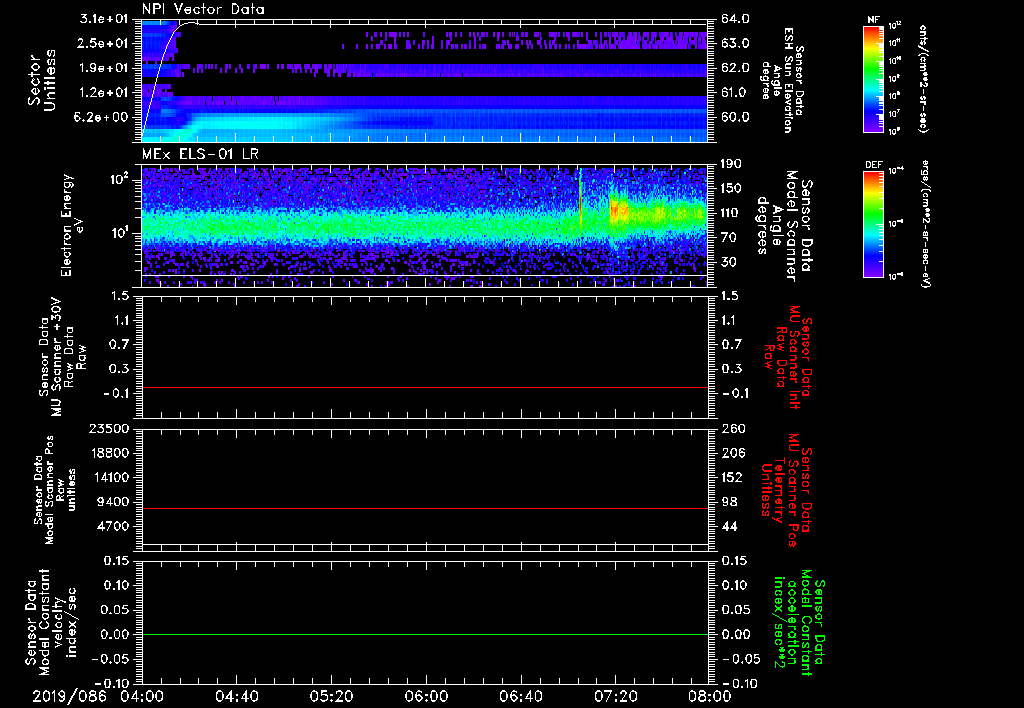The image size is (1024, 708).
Task: Click the MEx ELS-01 LR panel title
Action: coord(198,152)
